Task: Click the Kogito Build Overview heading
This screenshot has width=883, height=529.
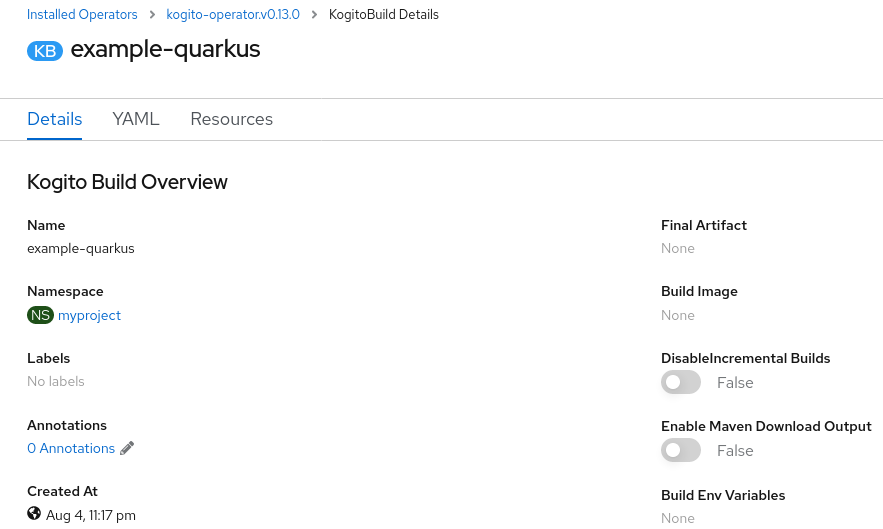Action: [127, 182]
